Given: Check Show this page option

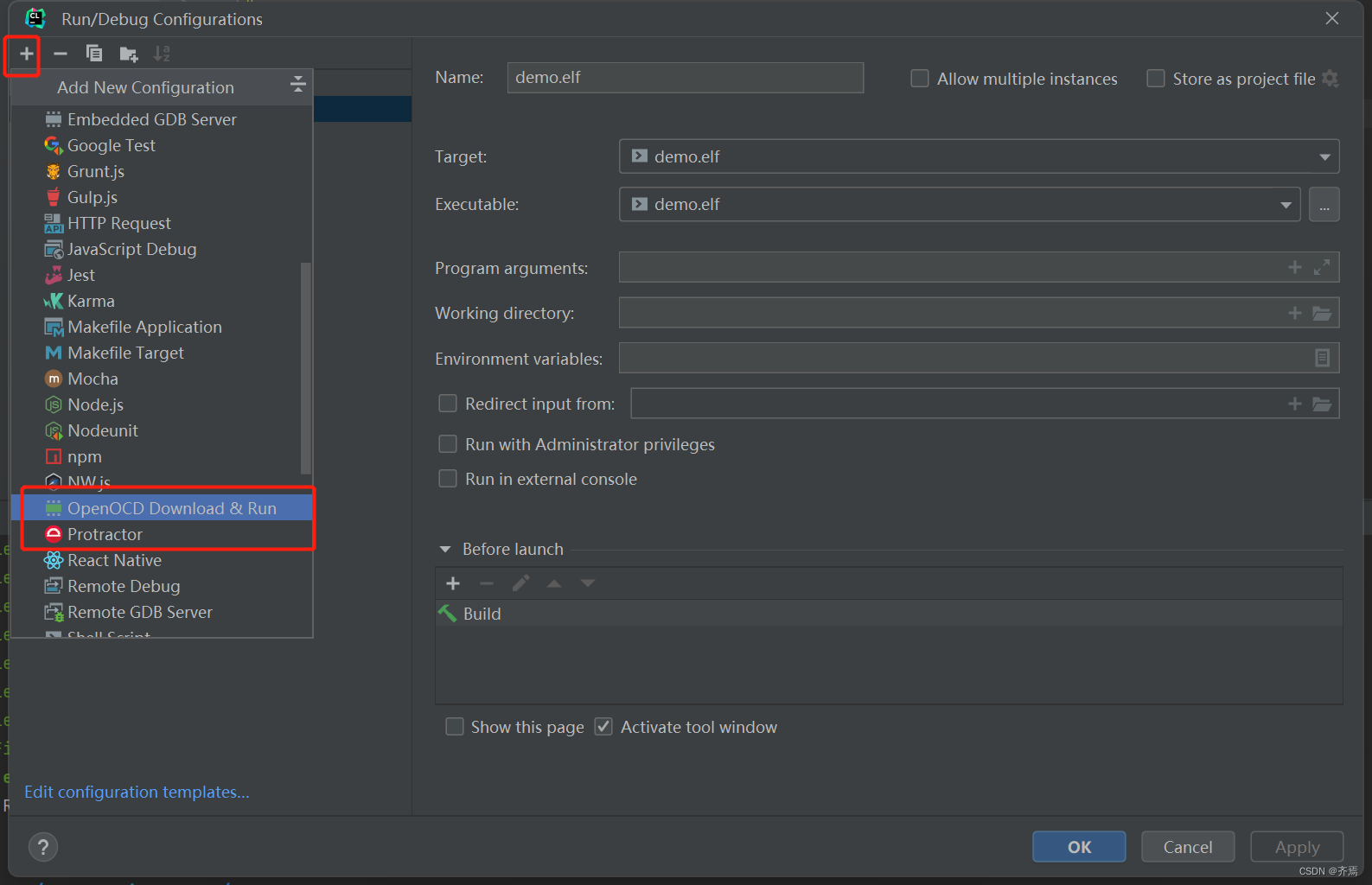Looking at the screenshot, I should pos(454,727).
